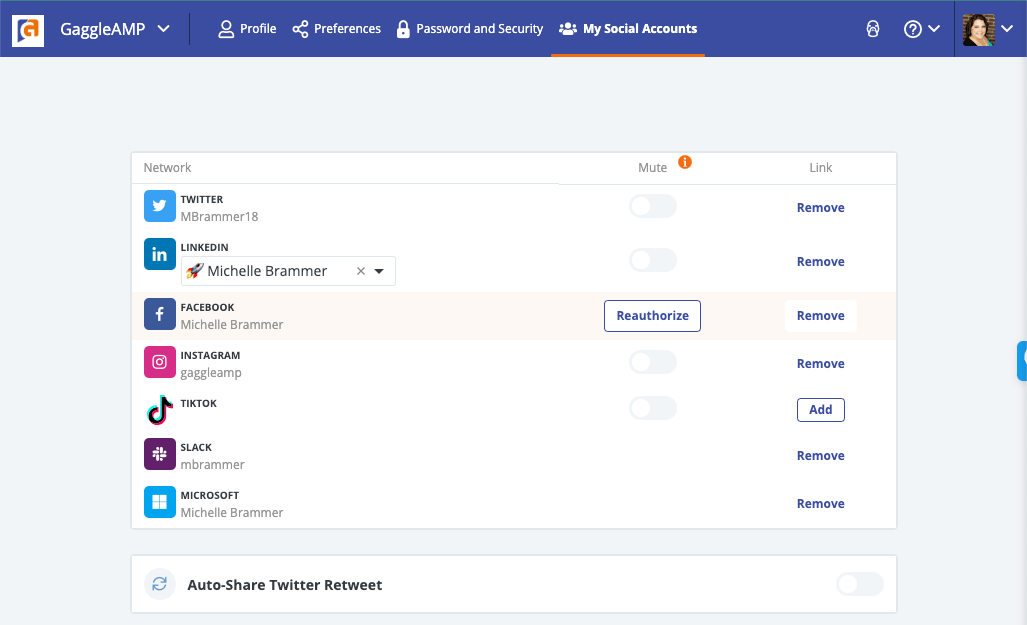The width and height of the screenshot is (1027, 625).
Task: Expand the LinkedIn account dropdown arrow
Action: [379, 271]
